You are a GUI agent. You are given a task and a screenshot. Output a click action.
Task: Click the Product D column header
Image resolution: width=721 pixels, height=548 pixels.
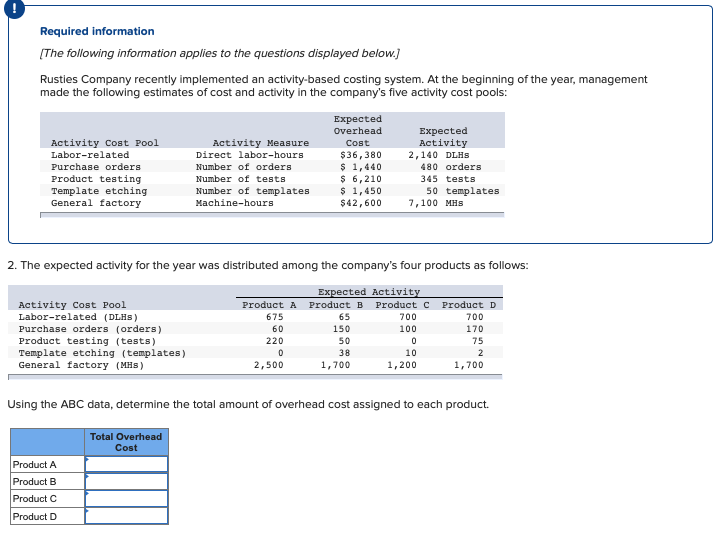pyautogui.click(x=469, y=305)
